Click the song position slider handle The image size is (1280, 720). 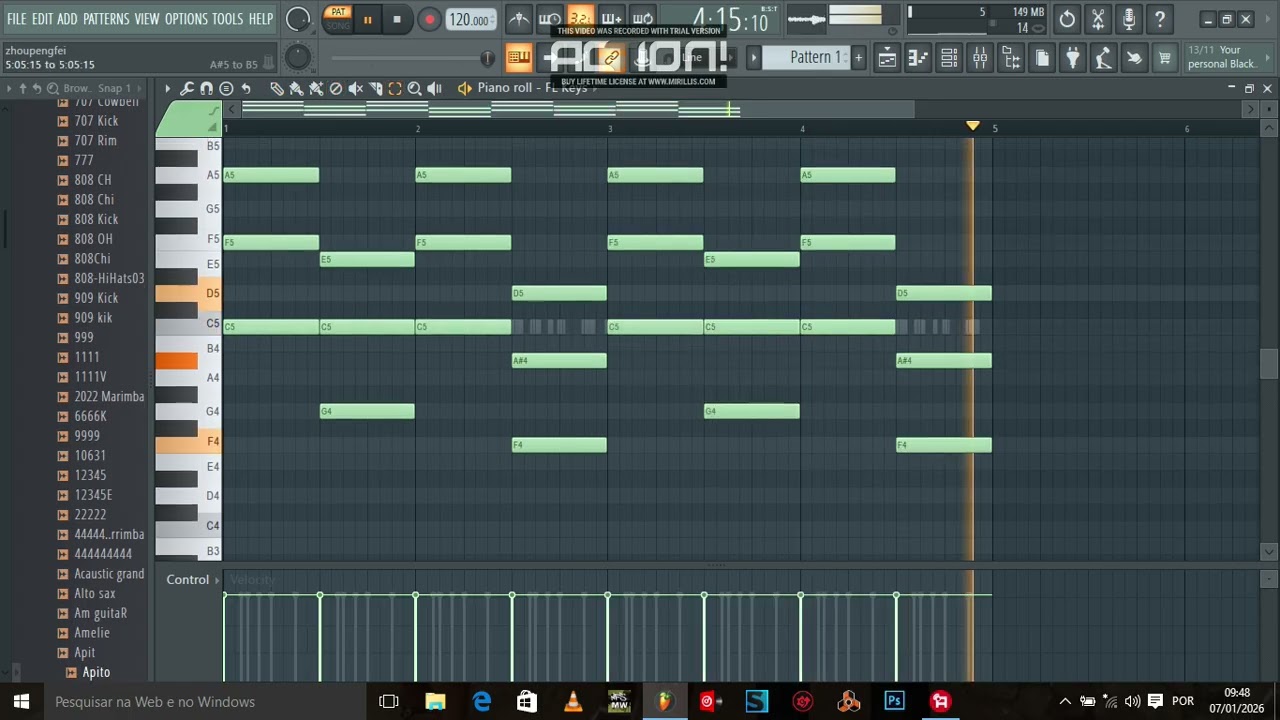[x=487, y=58]
